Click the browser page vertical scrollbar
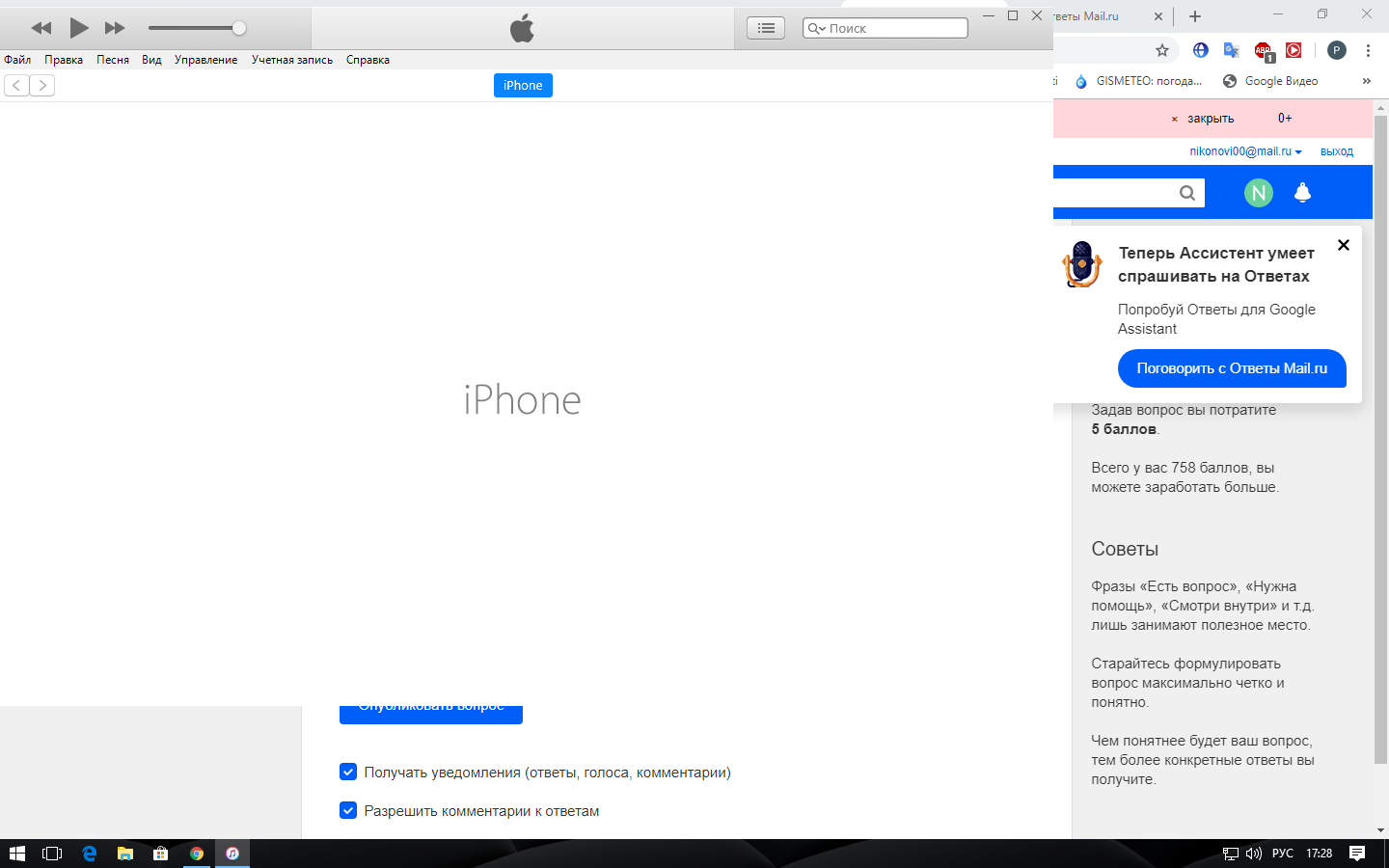1389x868 pixels. pos(1380,439)
